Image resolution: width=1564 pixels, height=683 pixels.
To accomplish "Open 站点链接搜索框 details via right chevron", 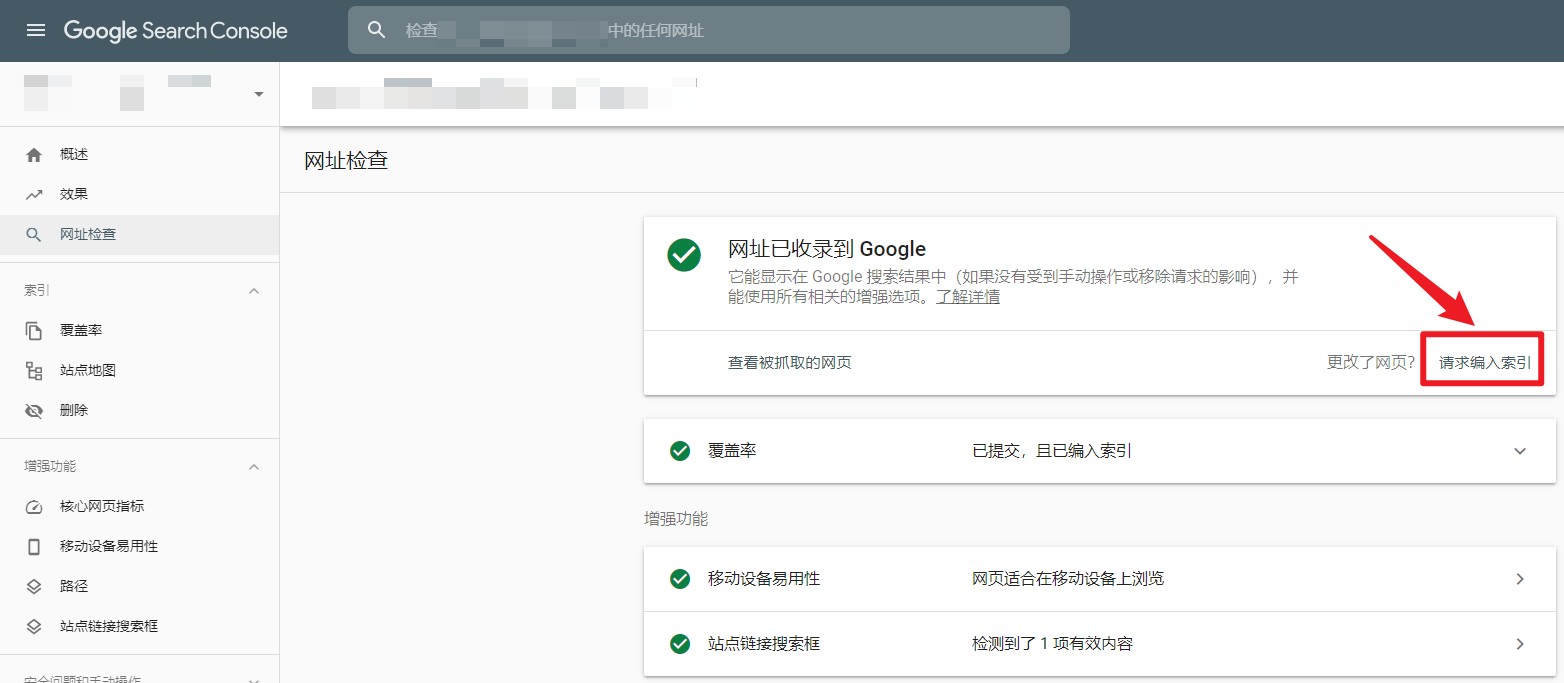I will 1520,644.
